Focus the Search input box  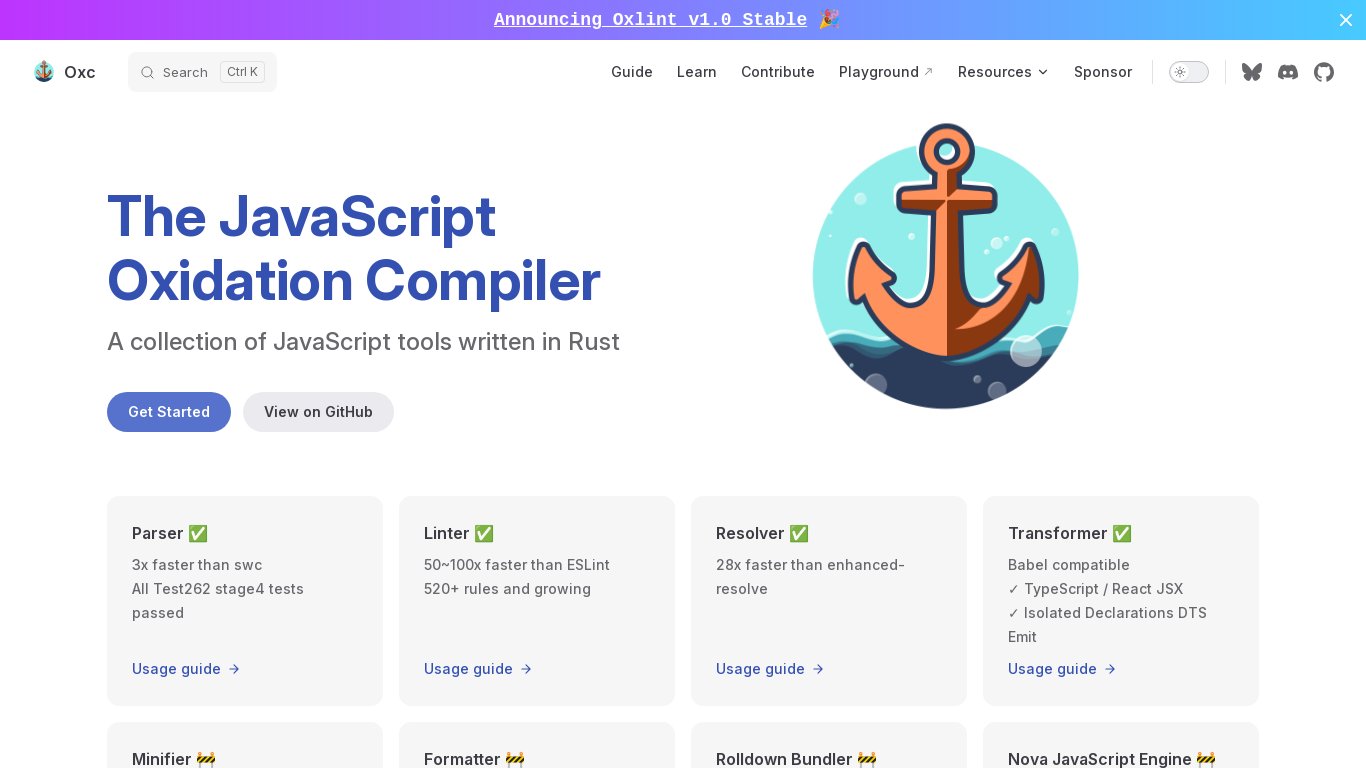pyautogui.click(x=202, y=72)
